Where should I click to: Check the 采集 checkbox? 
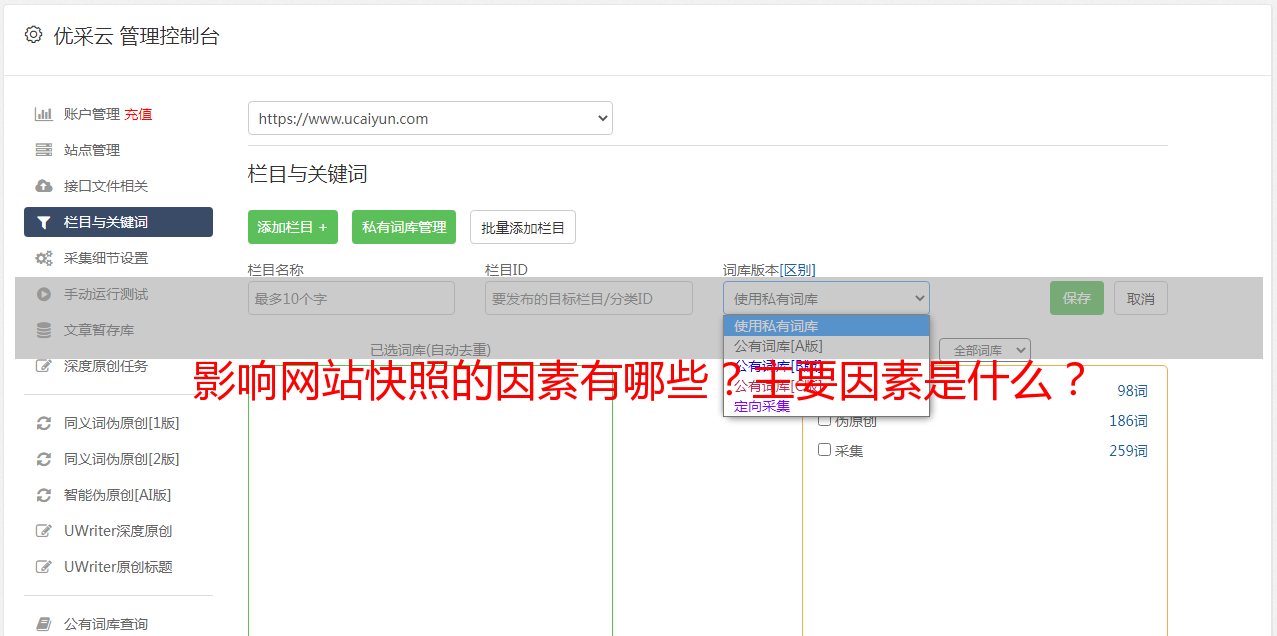click(x=825, y=450)
